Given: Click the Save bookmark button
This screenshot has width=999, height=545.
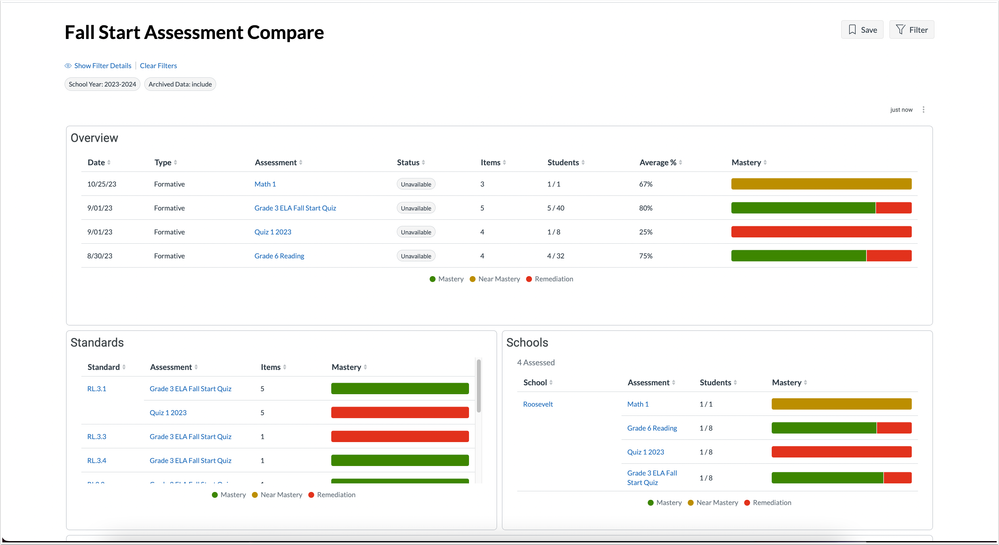Looking at the screenshot, I should pyautogui.click(x=862, y=30).
